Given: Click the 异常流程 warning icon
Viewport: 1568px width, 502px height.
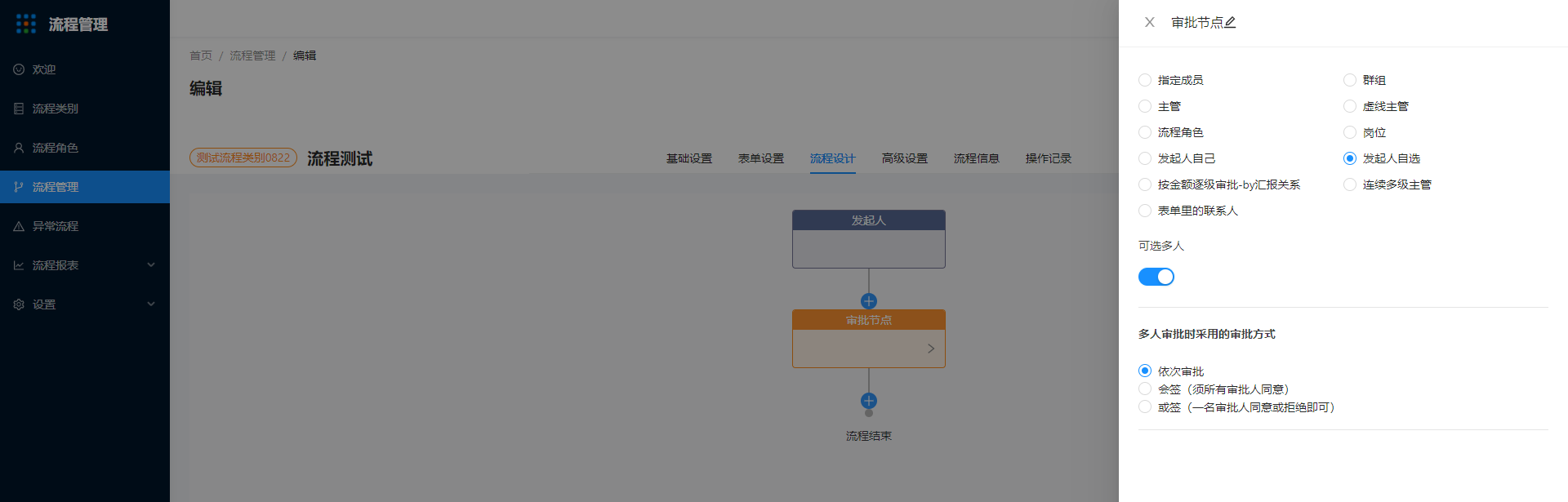Looking at the screenshot, I should [19, 226].
